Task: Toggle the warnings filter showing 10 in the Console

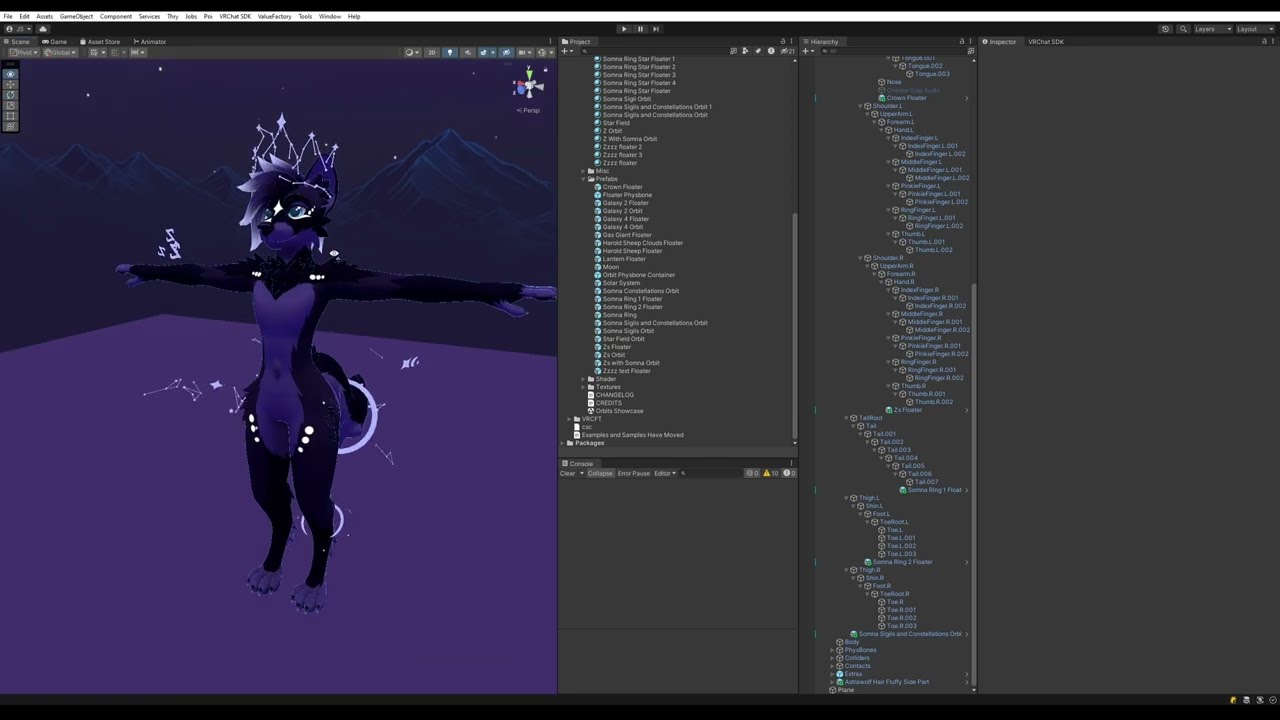Action: 771,473
